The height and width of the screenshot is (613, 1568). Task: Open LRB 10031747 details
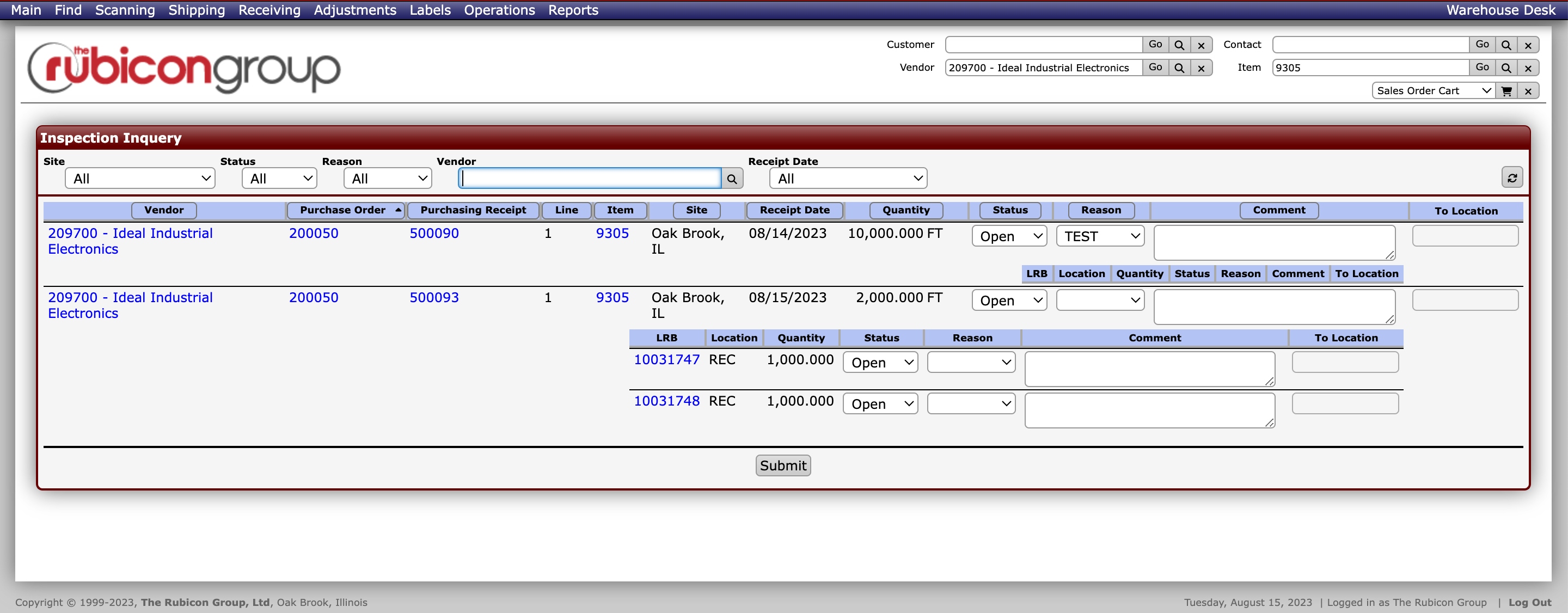click(x=666, y=359)
